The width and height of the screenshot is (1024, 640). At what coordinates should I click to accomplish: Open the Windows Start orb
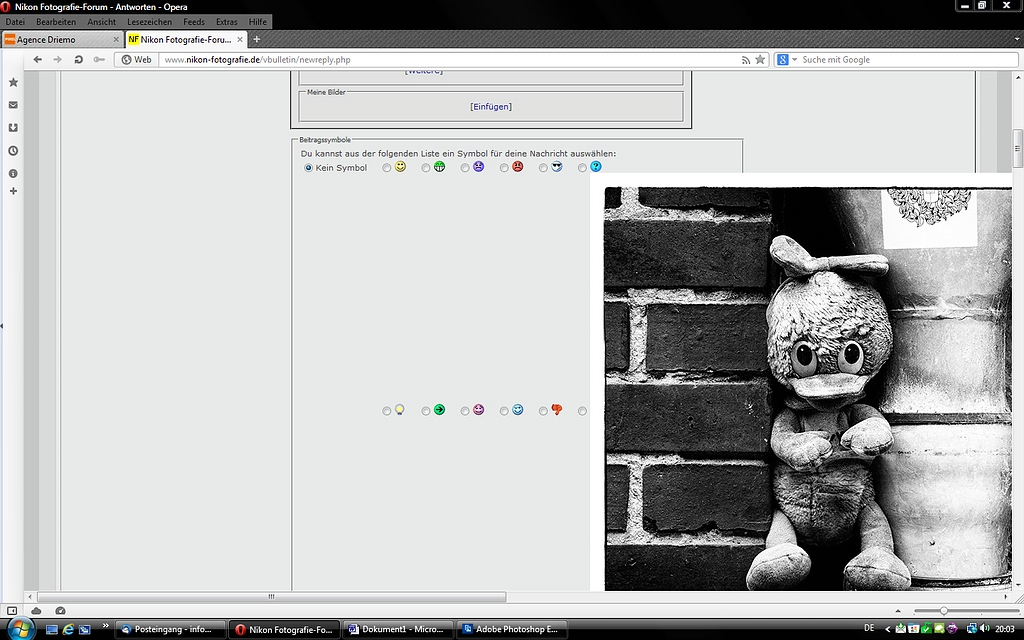click(x=20, y=628)
